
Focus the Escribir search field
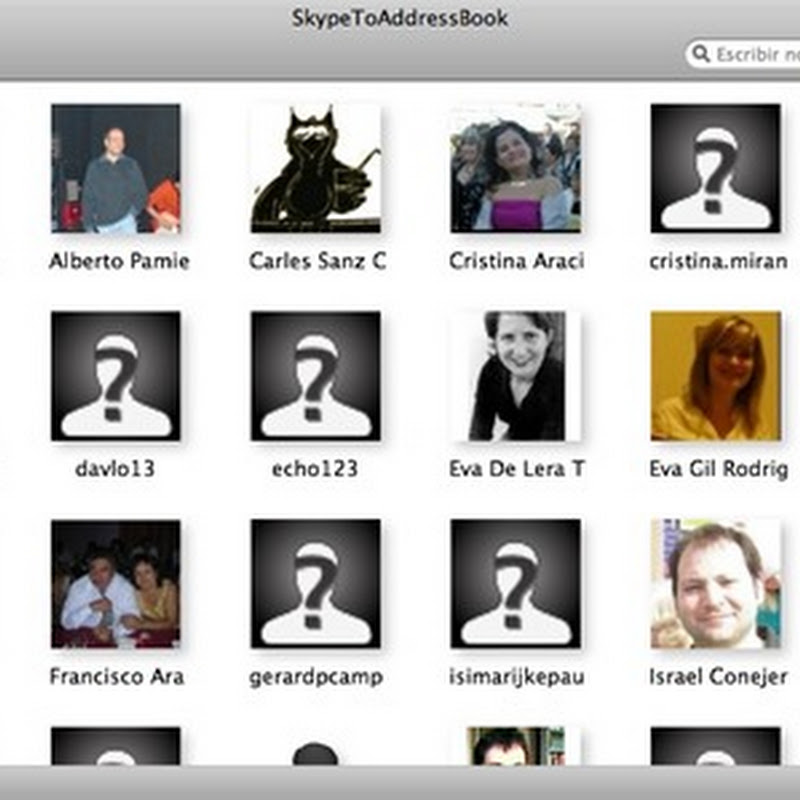click(x=743, y=54)
